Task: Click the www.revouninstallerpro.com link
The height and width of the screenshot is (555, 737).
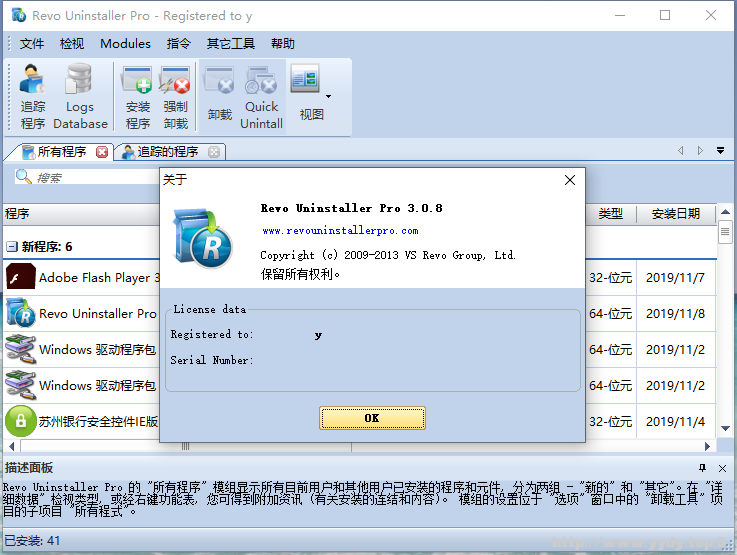Action: click(x=340, y=231)
